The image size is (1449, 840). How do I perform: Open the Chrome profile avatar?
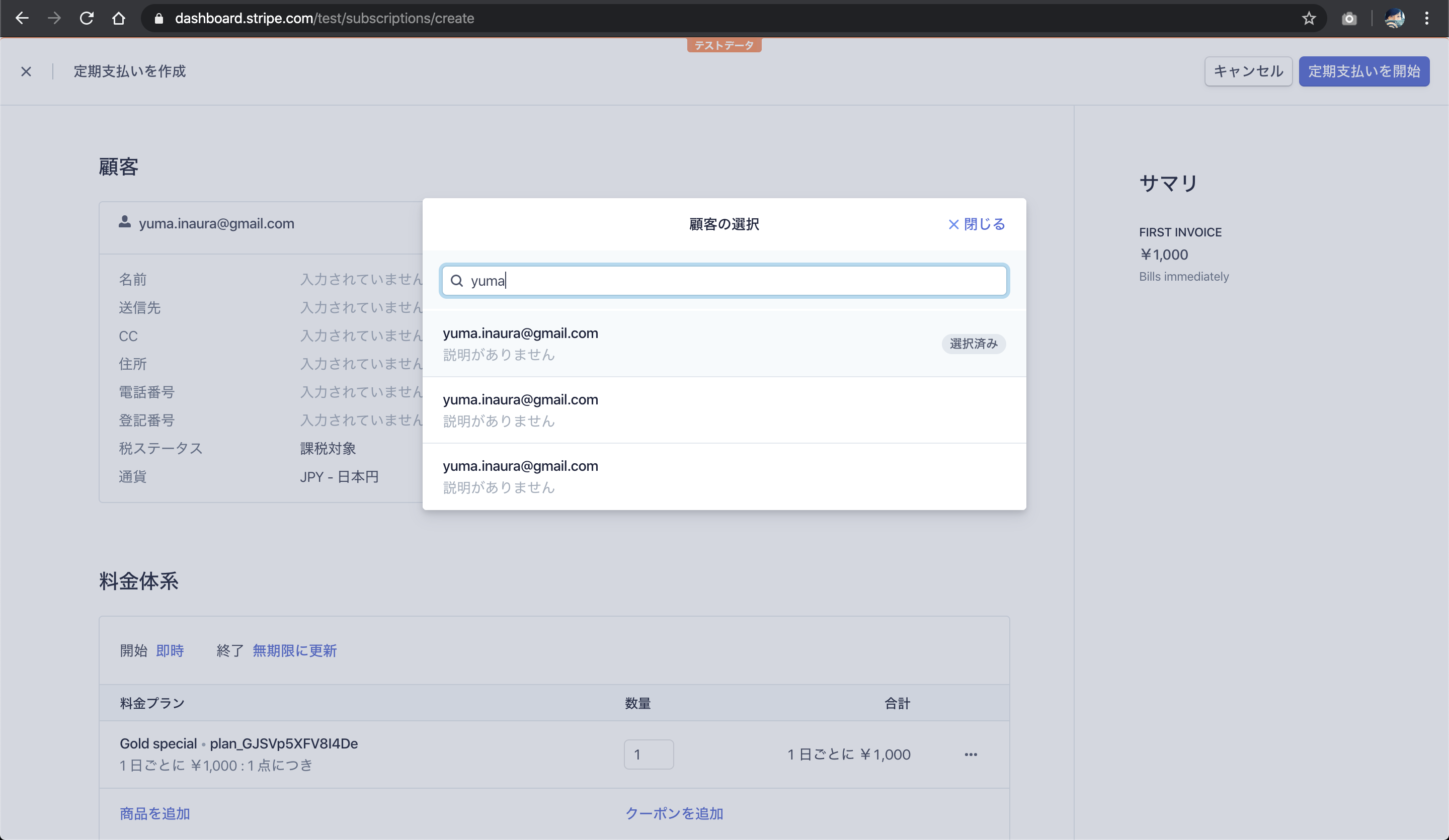click(1394, 19)
